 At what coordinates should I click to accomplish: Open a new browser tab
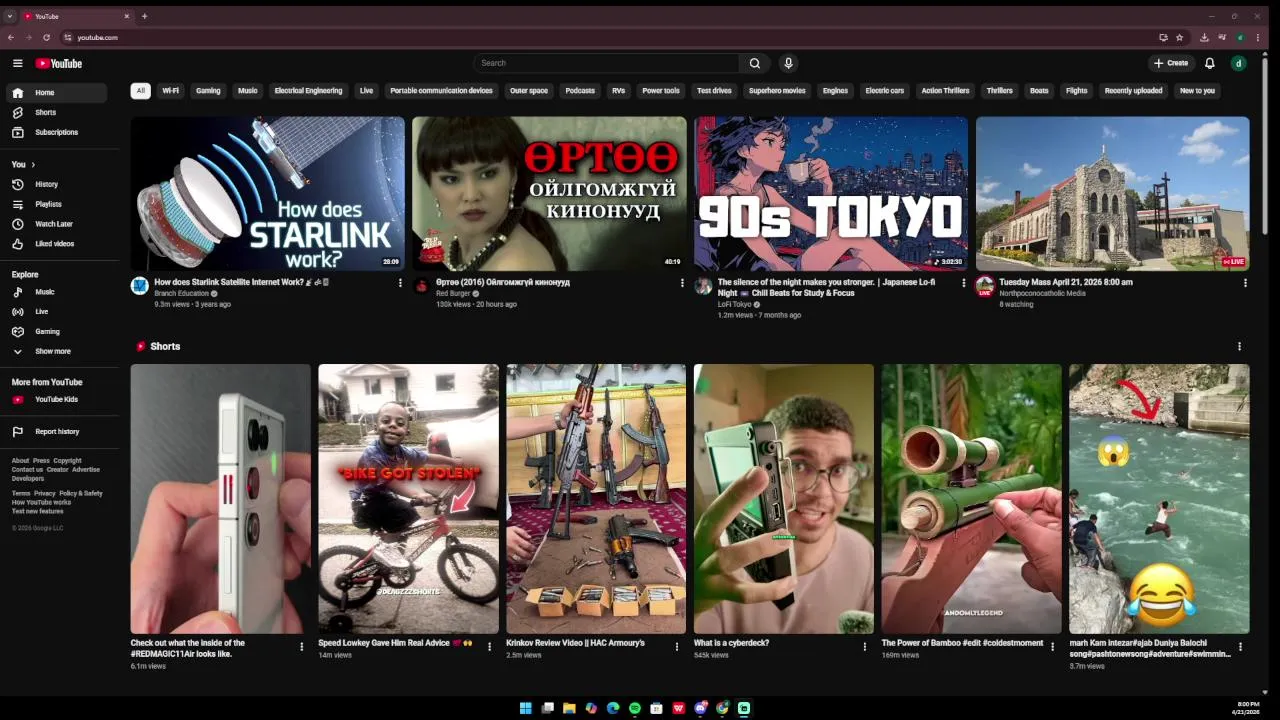pyautogui.click(x=144, y=16)
